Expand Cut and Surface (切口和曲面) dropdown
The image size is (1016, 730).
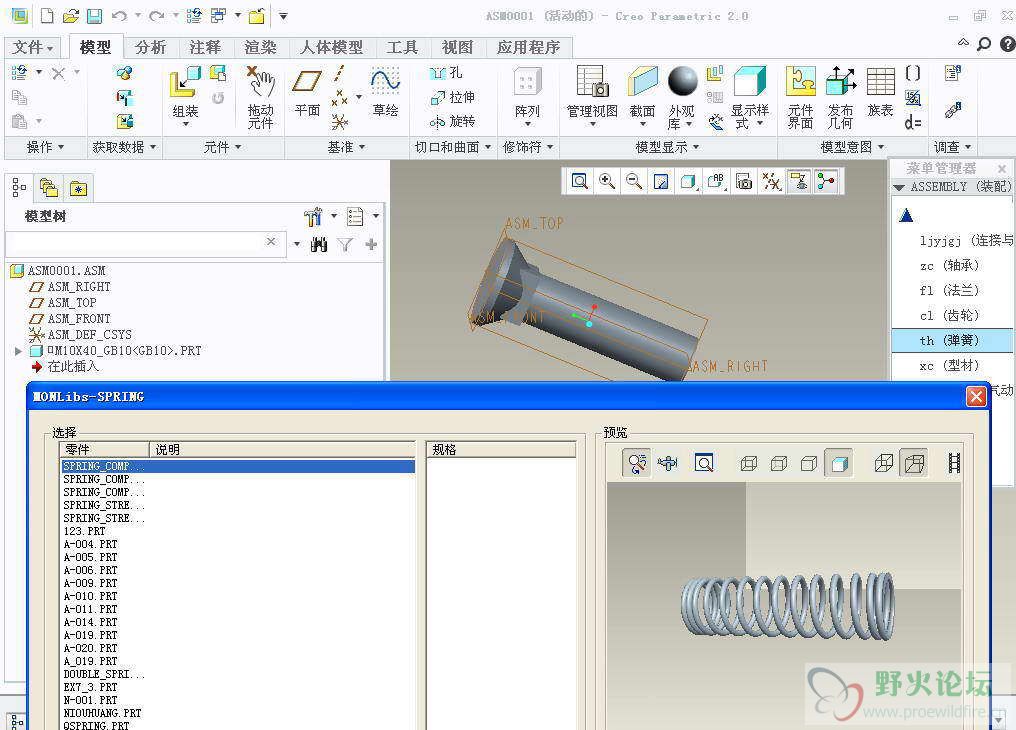(453, 148)
